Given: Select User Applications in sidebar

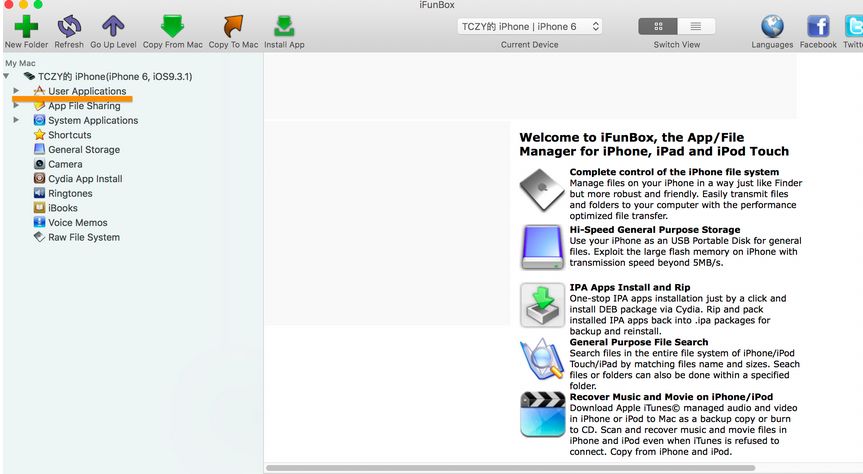Looking at the screenshot, I should coord(87,91).
